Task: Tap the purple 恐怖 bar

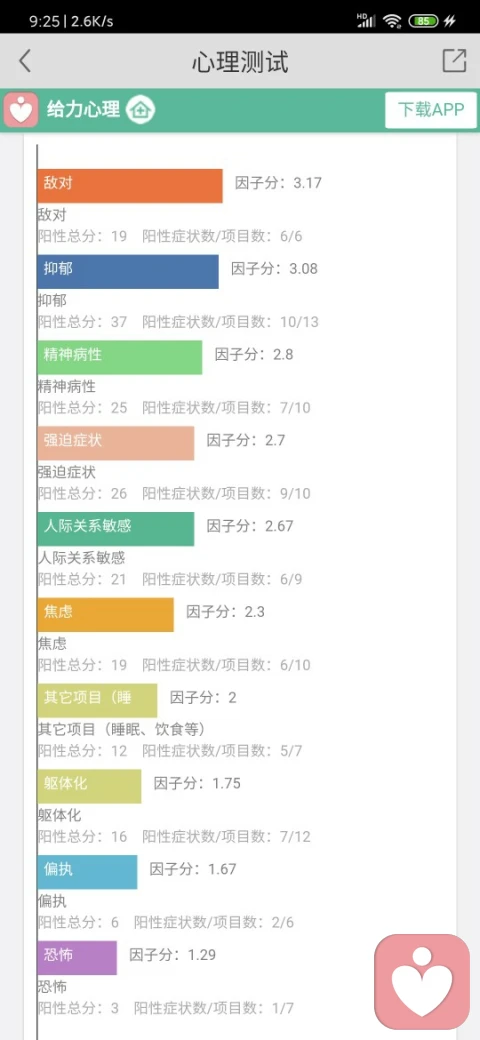Action: (x=77, y=957)
